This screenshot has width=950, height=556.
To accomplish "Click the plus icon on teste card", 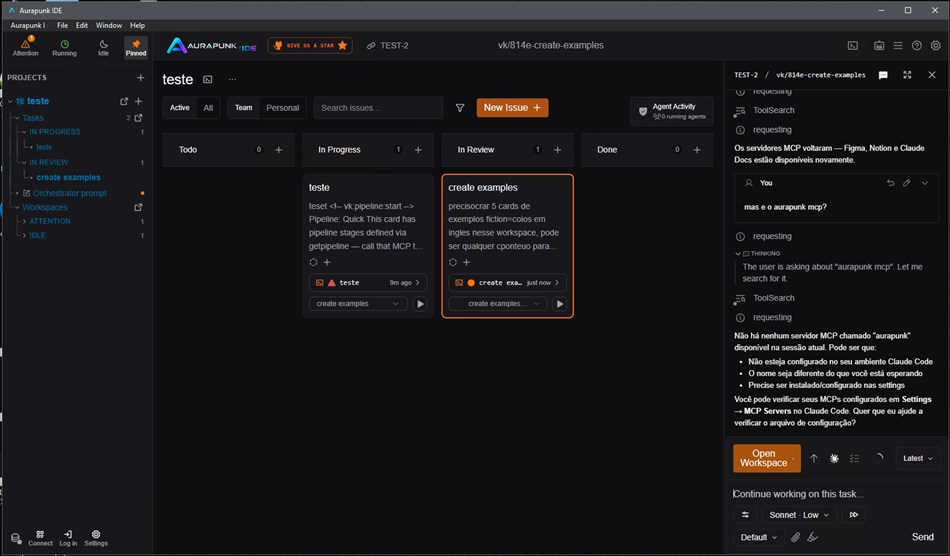I will pyautogui.click(x=327, y=262).
